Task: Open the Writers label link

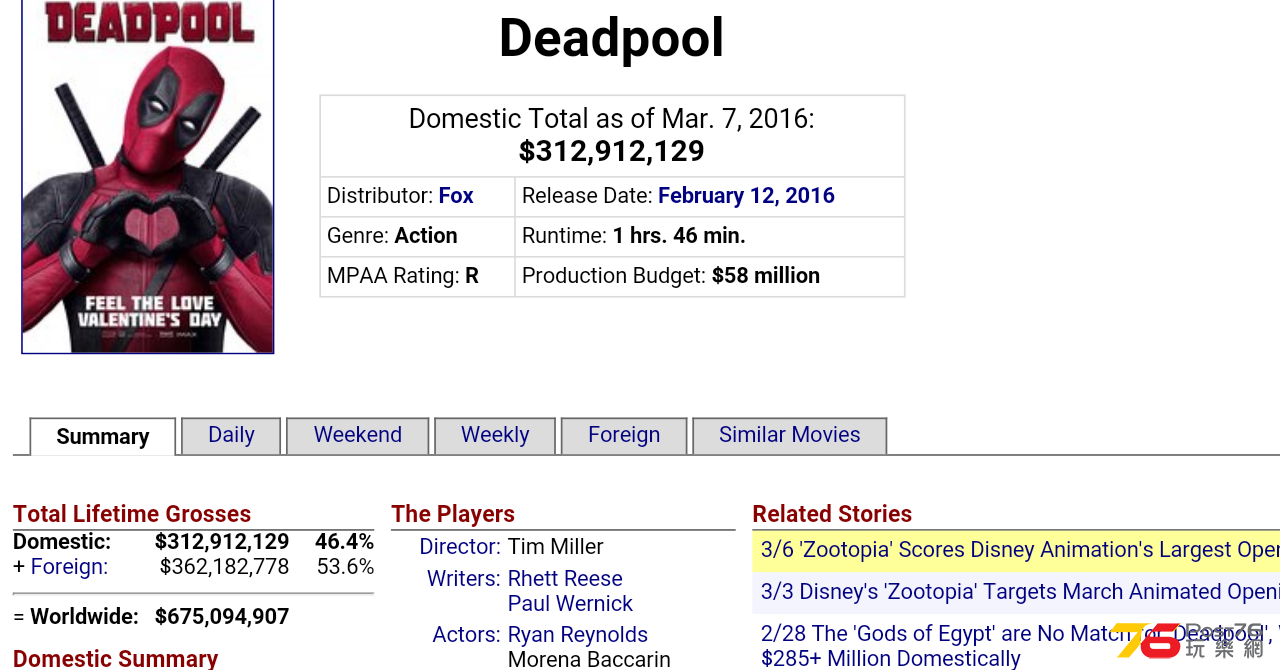Action: click(464, 579)
